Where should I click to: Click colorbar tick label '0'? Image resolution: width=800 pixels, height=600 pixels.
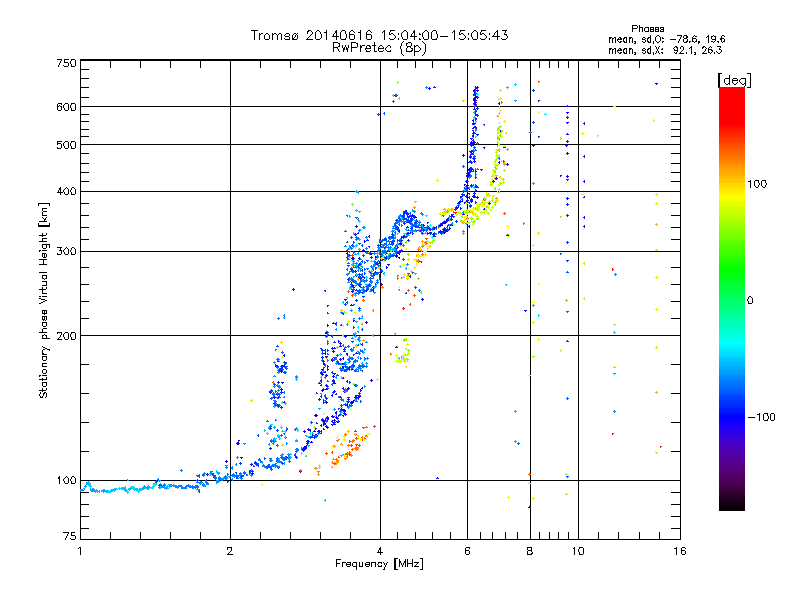pos(750,300)
